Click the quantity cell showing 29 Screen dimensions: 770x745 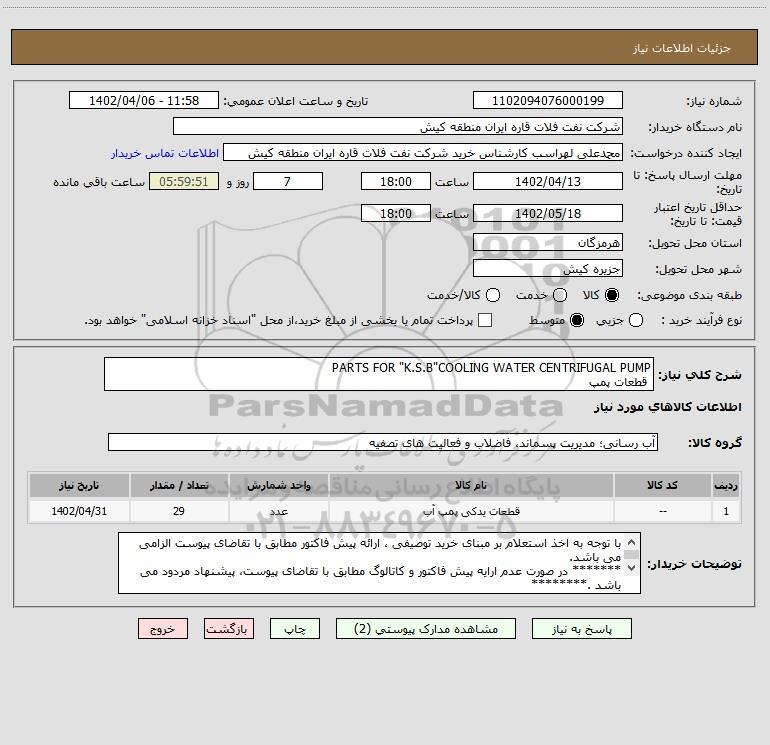click(x=179, y=511)
